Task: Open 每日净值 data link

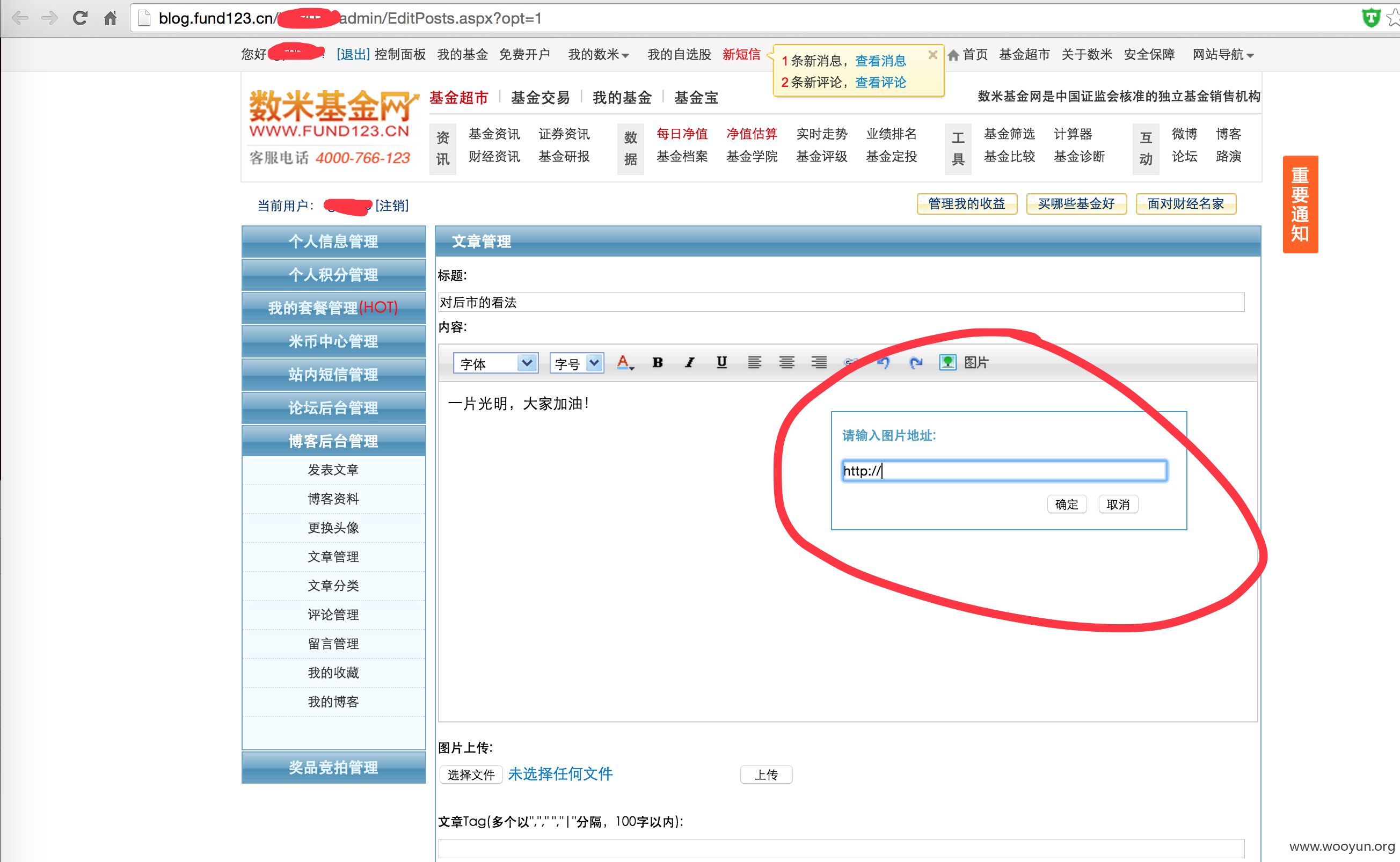Action: click(x=682, y=134)
